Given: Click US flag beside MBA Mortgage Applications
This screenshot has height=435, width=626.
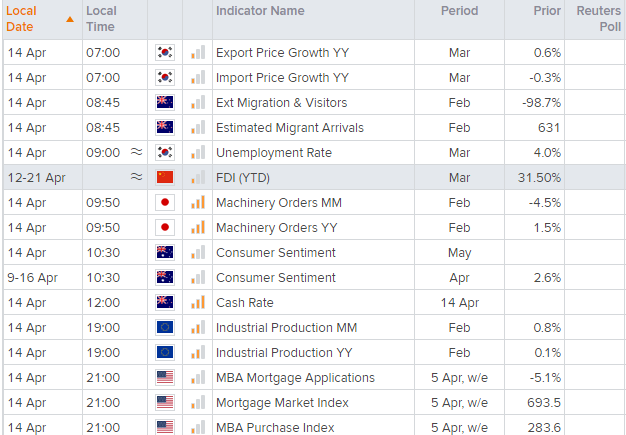Looking at the screenshot, I should [x=165, y=378].
